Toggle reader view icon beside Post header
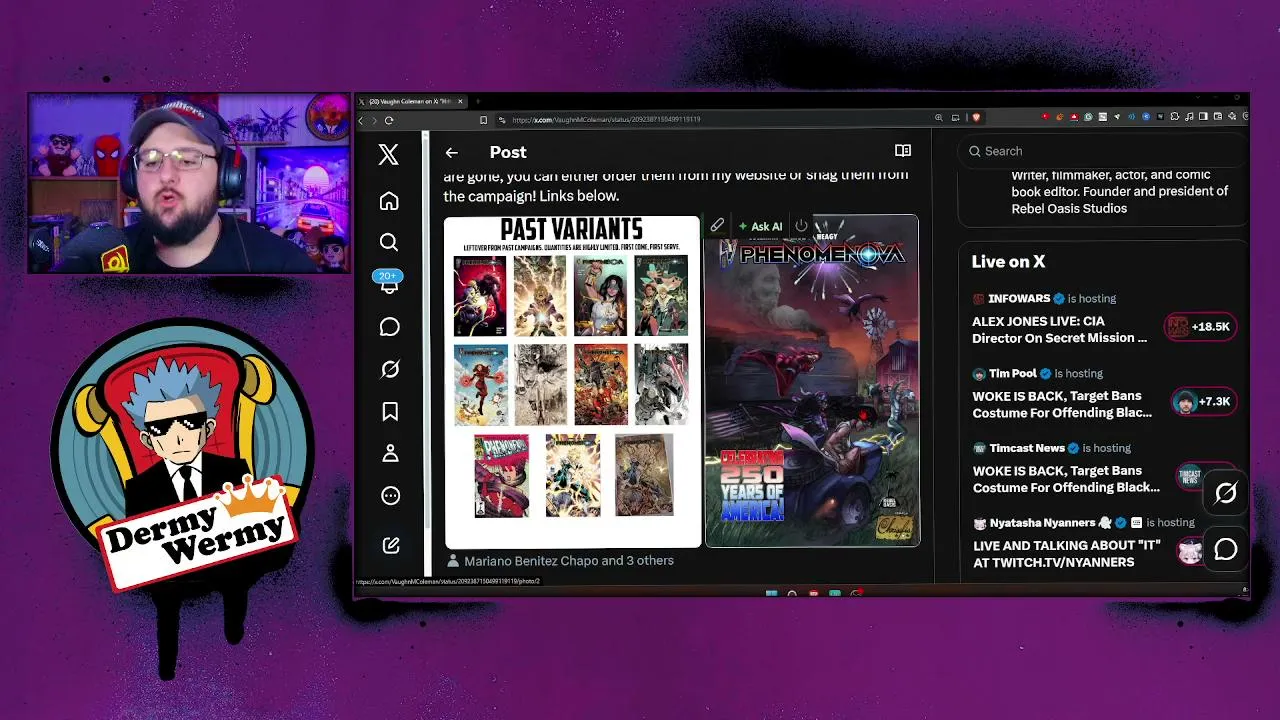 [903, 151]
